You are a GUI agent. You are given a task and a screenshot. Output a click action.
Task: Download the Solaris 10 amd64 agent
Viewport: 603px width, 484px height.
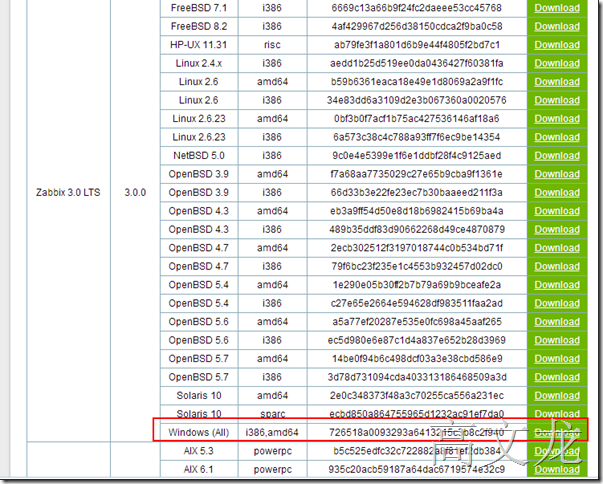[x=557, y=396]
